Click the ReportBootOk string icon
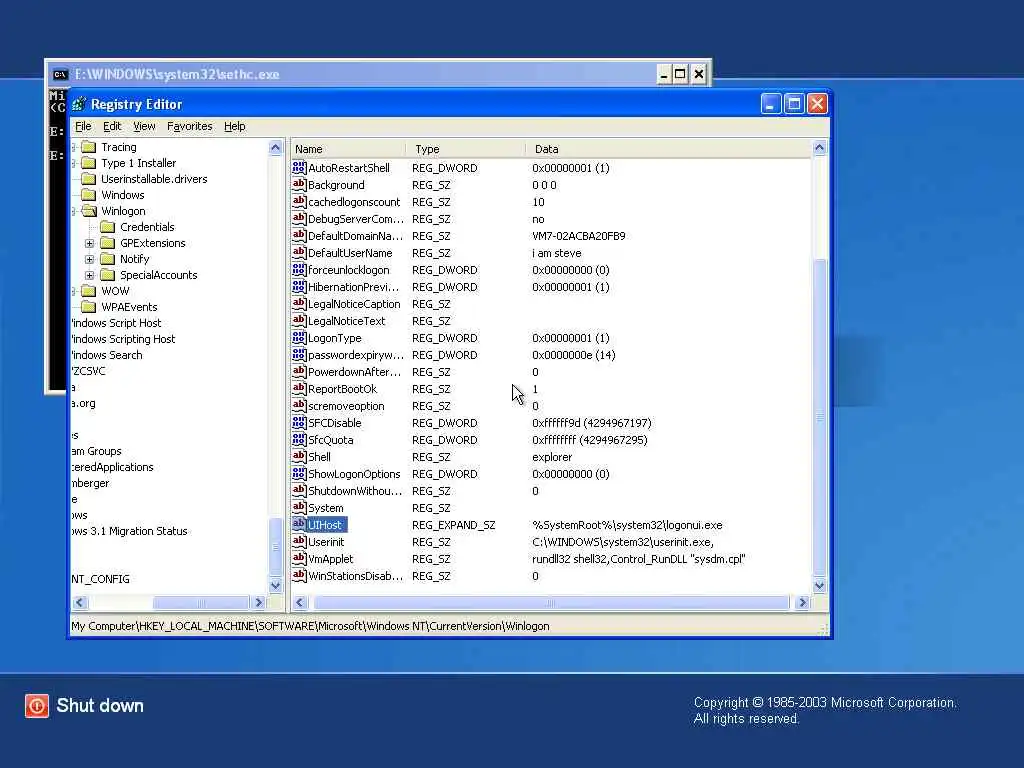The height and width of the screenshot is (768, 1024). pos(298,389)
